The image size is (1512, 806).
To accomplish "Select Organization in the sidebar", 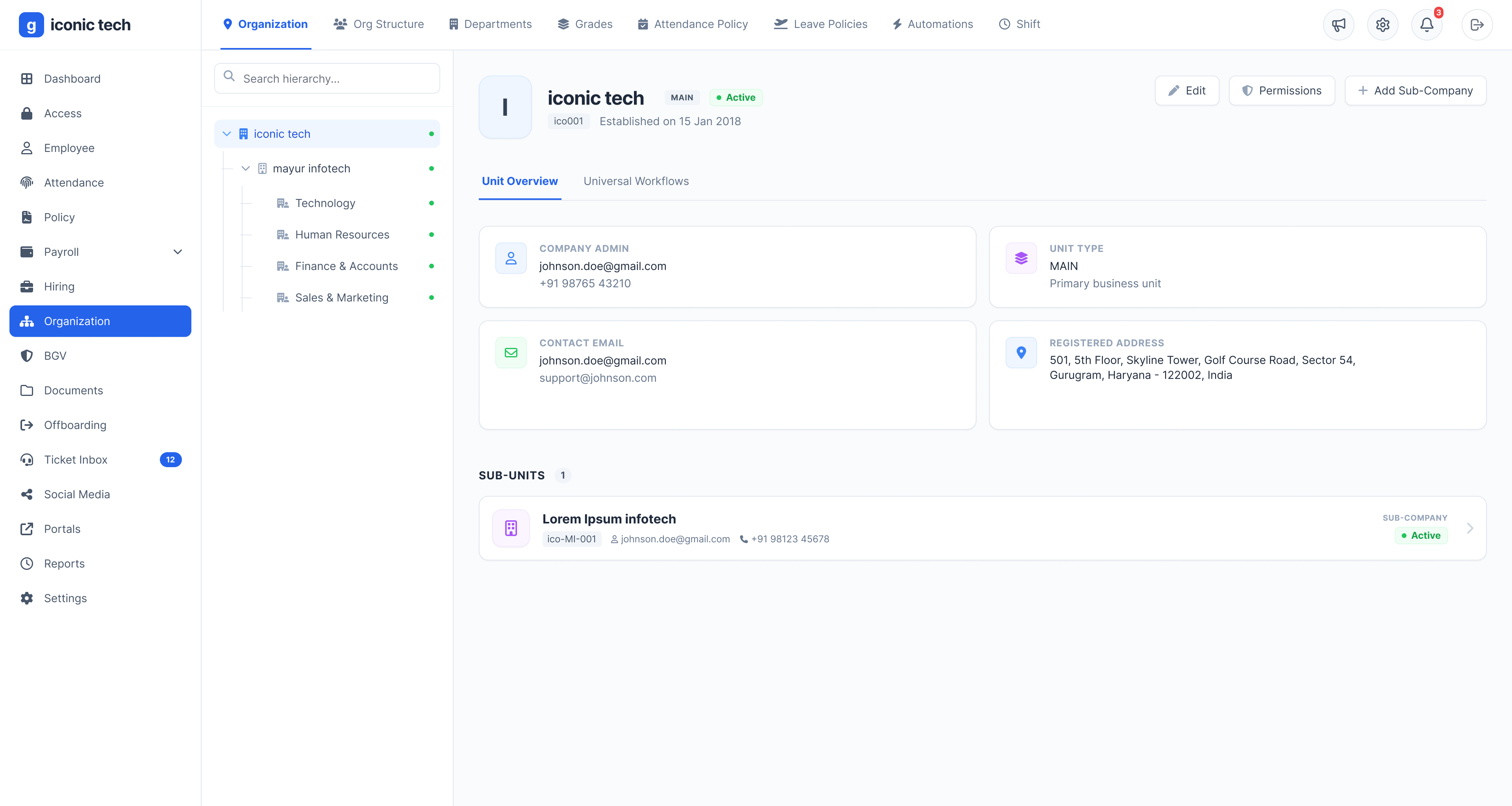I will [100, 321].
